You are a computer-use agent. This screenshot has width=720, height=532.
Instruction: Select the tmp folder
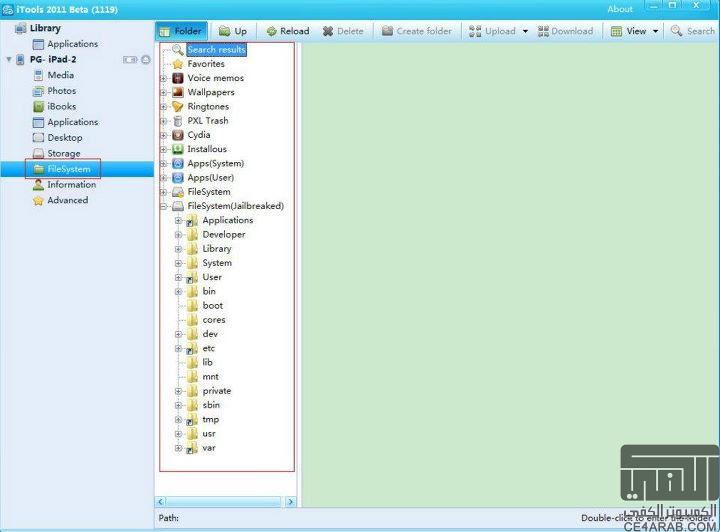pyautogui.click(x=210, y=420)
